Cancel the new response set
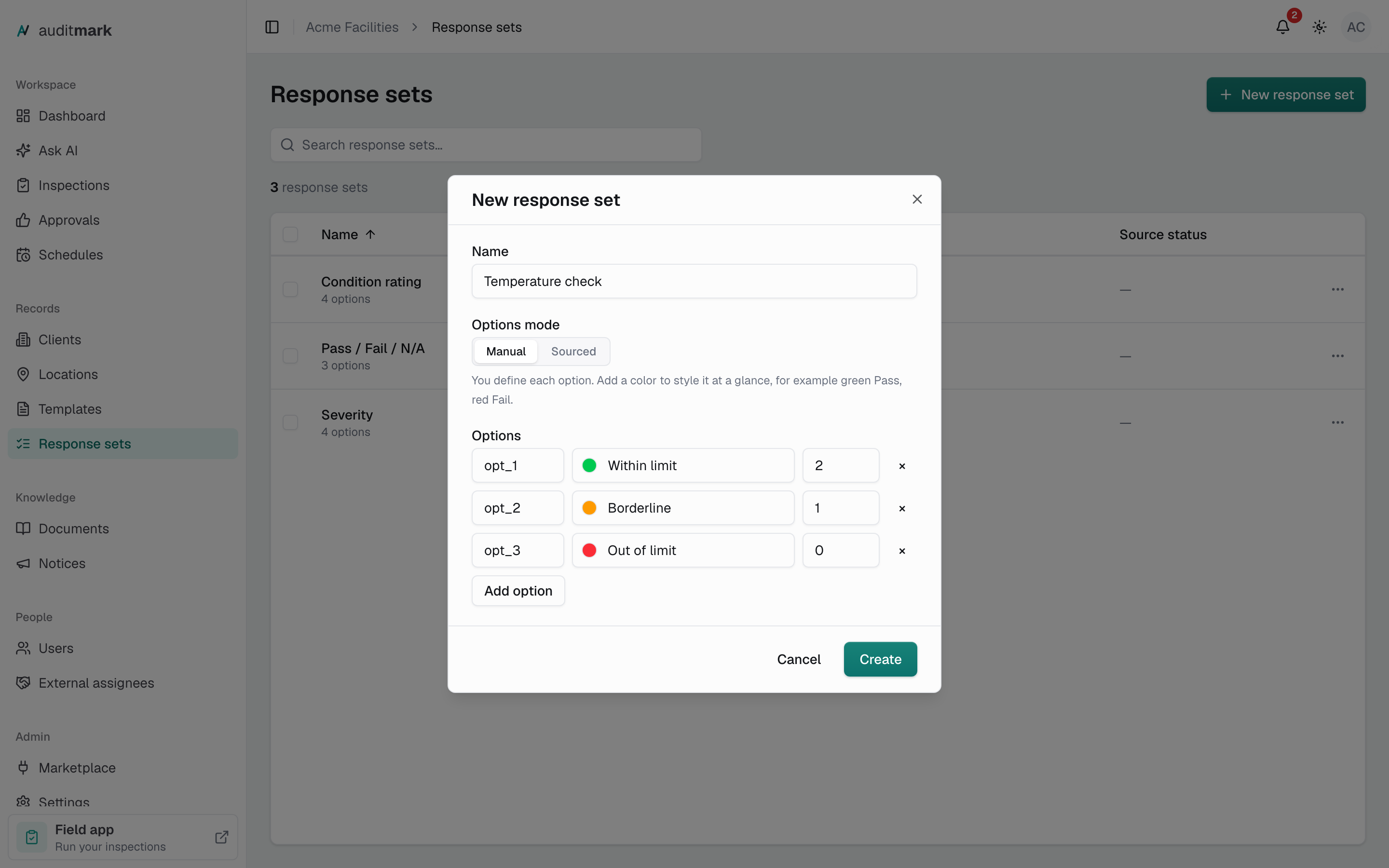 pyautogui.click(x=798, y=660)
